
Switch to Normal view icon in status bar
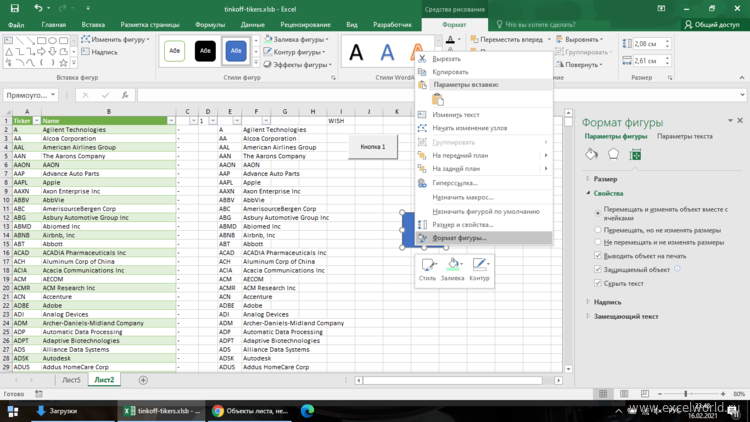click(x=603, y=393)
